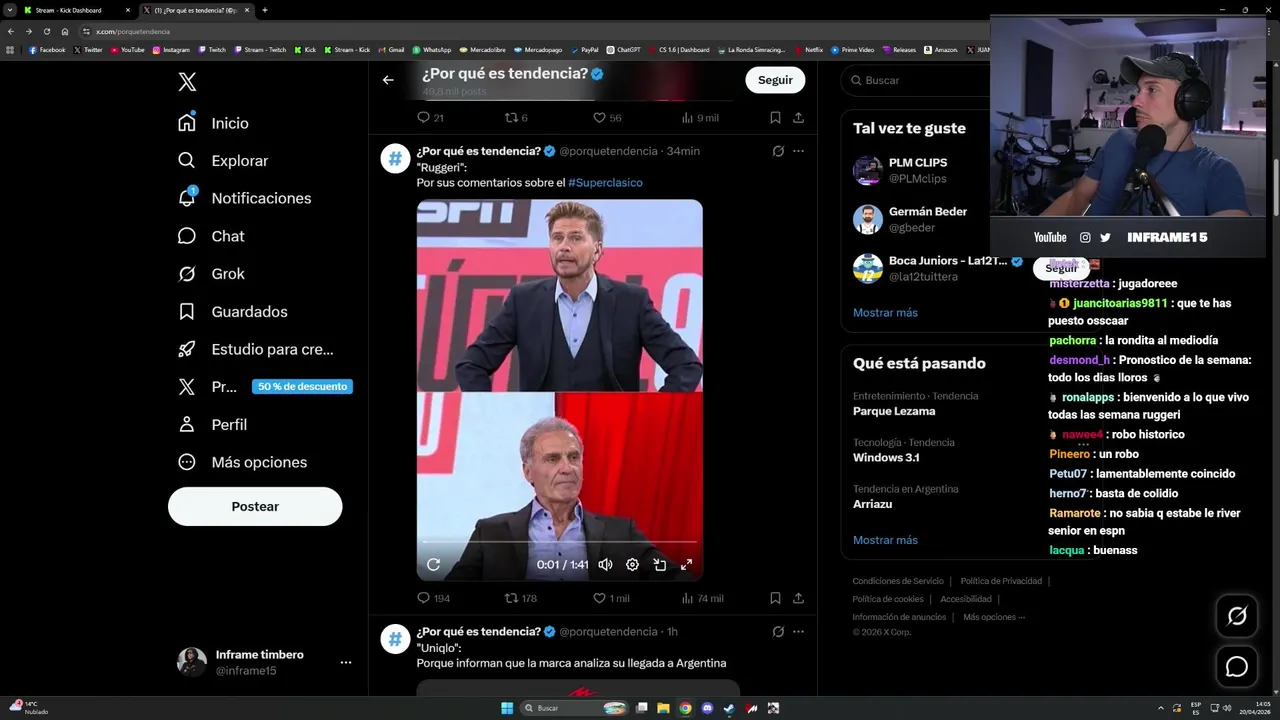Open the Perfil page

212,425
